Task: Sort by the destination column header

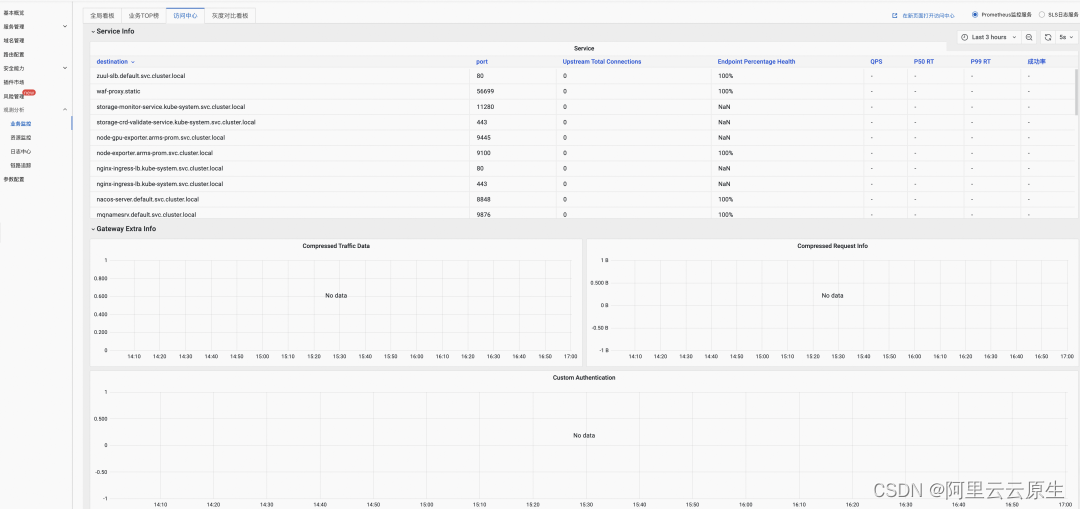Action: click(116, 61)
